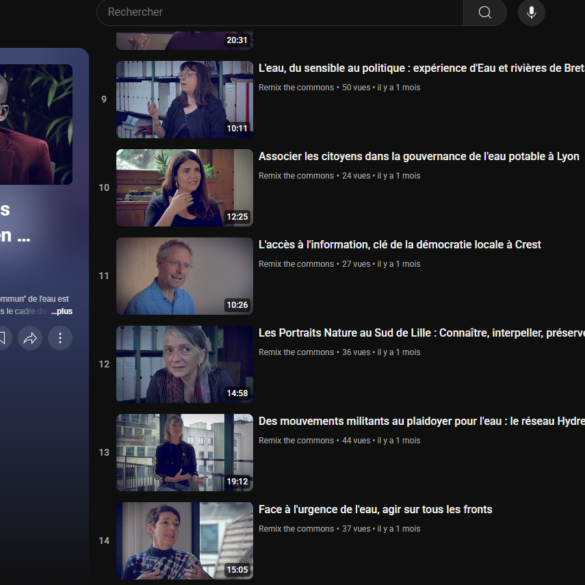
Task: Click the '36 vues' view count text
Action: pos(356,352)
